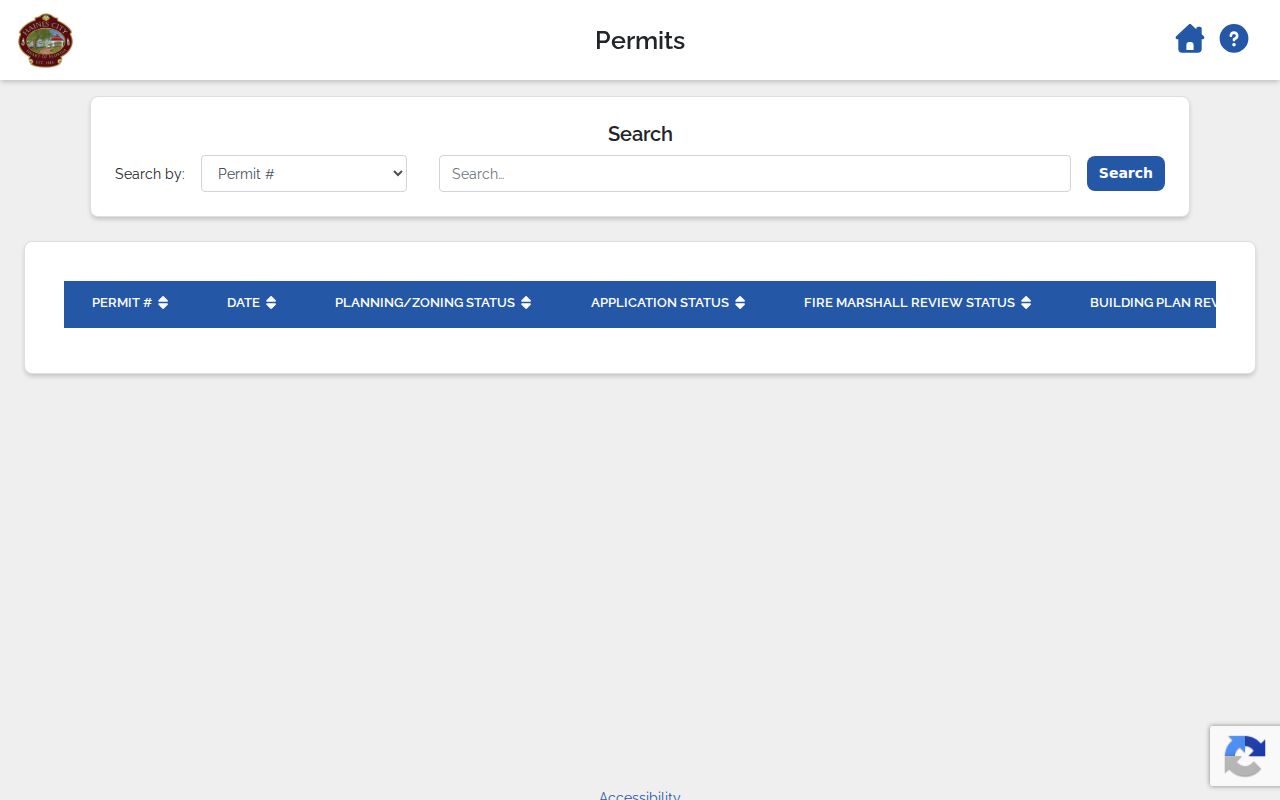This screenshot has width=1280, height=800.
Task: Click the Application Status header text
Action: pyautogui.click(x=660, y=303)
